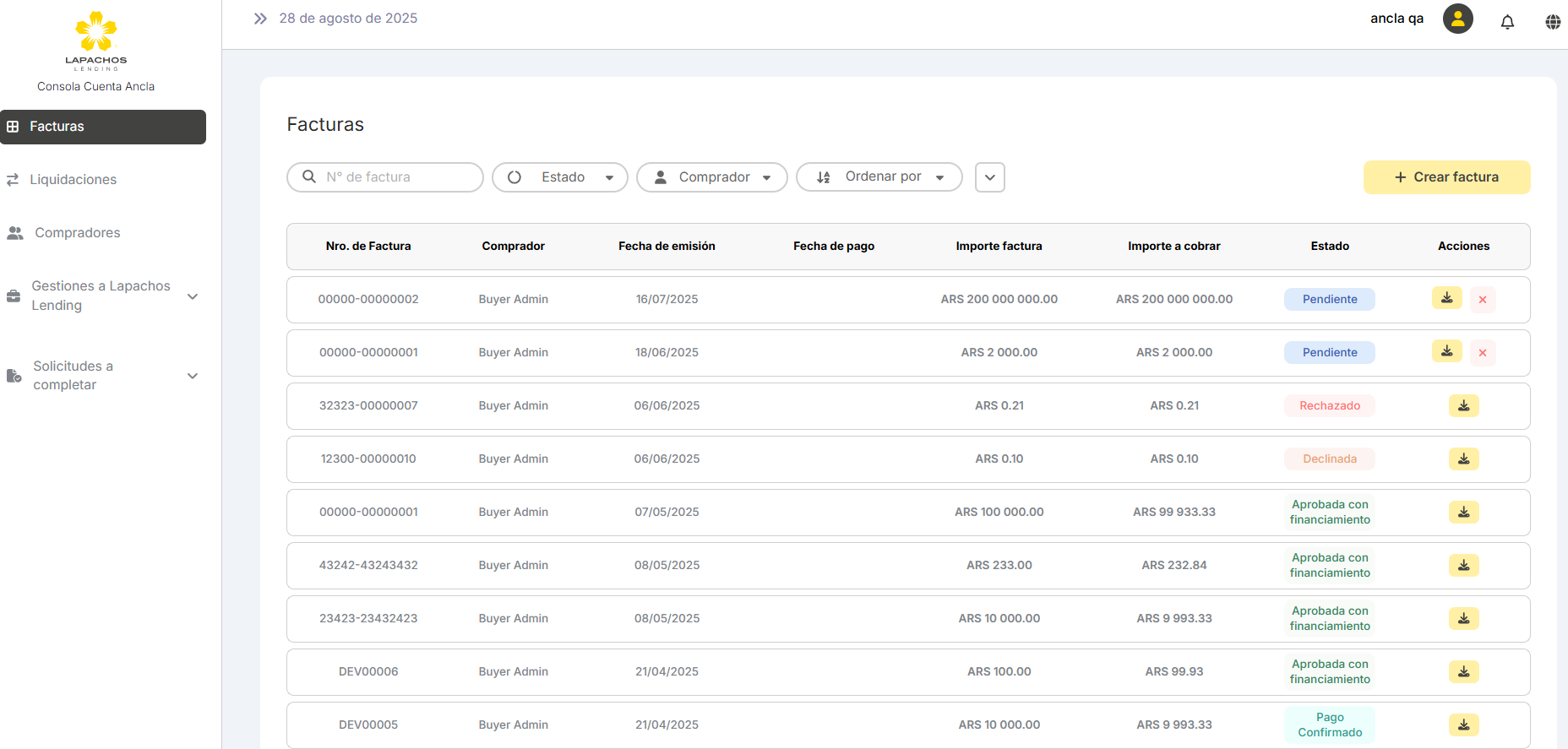The image size is (1568, 749).
Task: Delete the pending invoice dated 18/06/2025
Action: (1482, 353)
